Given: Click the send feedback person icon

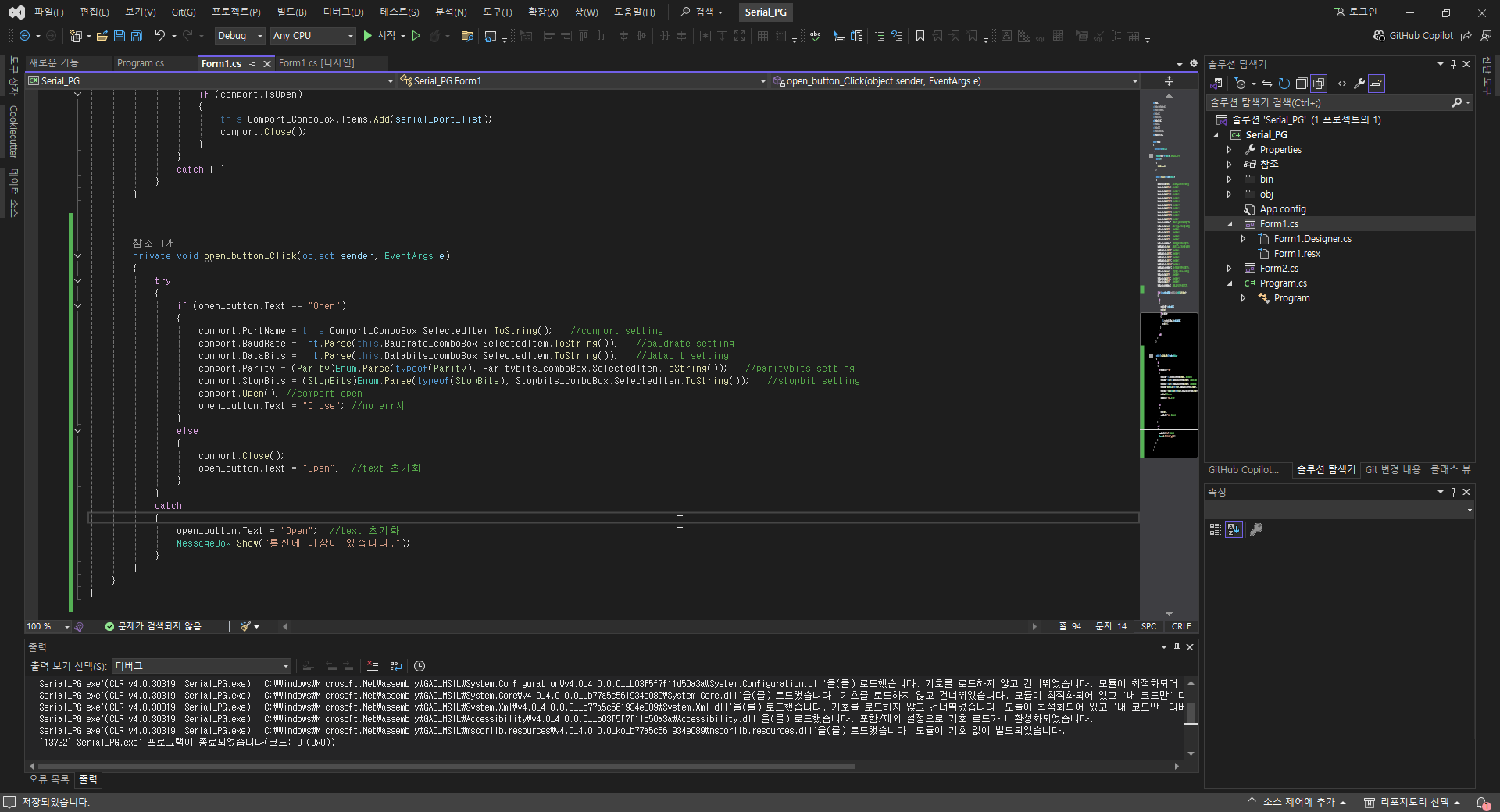Looking at the screenshot, I should click(x=1485, y=36).
